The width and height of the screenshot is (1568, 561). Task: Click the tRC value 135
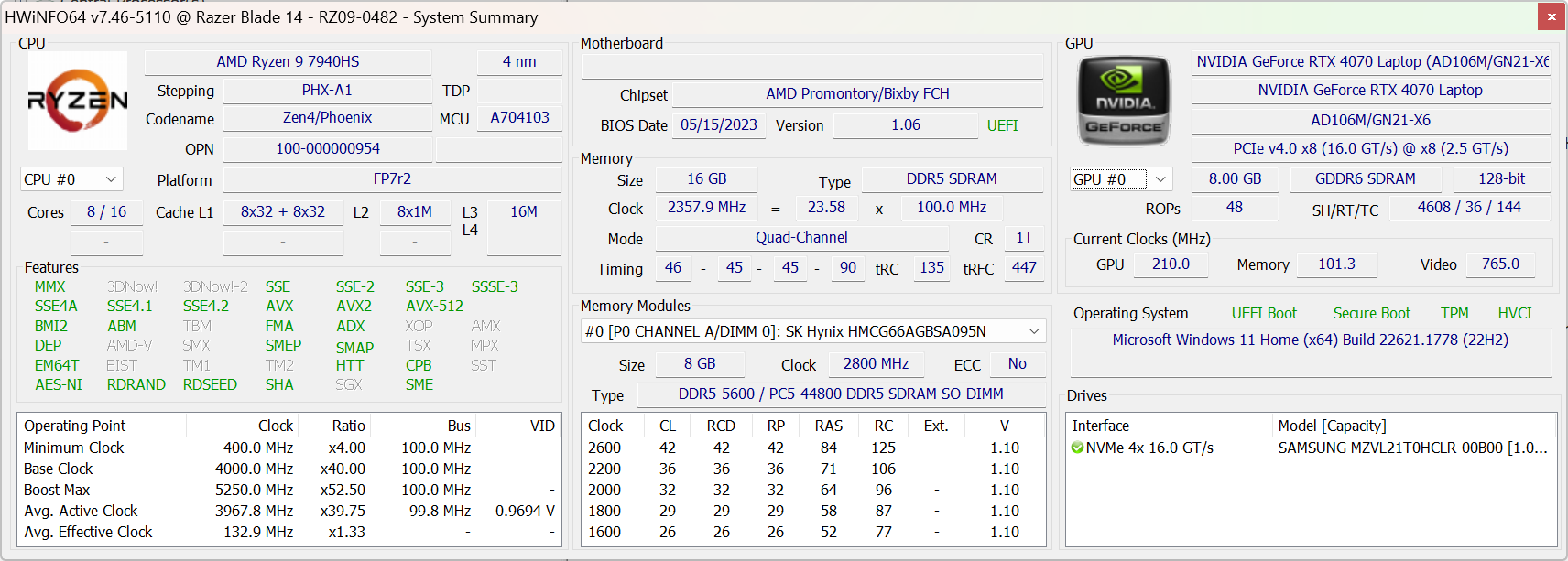click(x=931, y=267)
